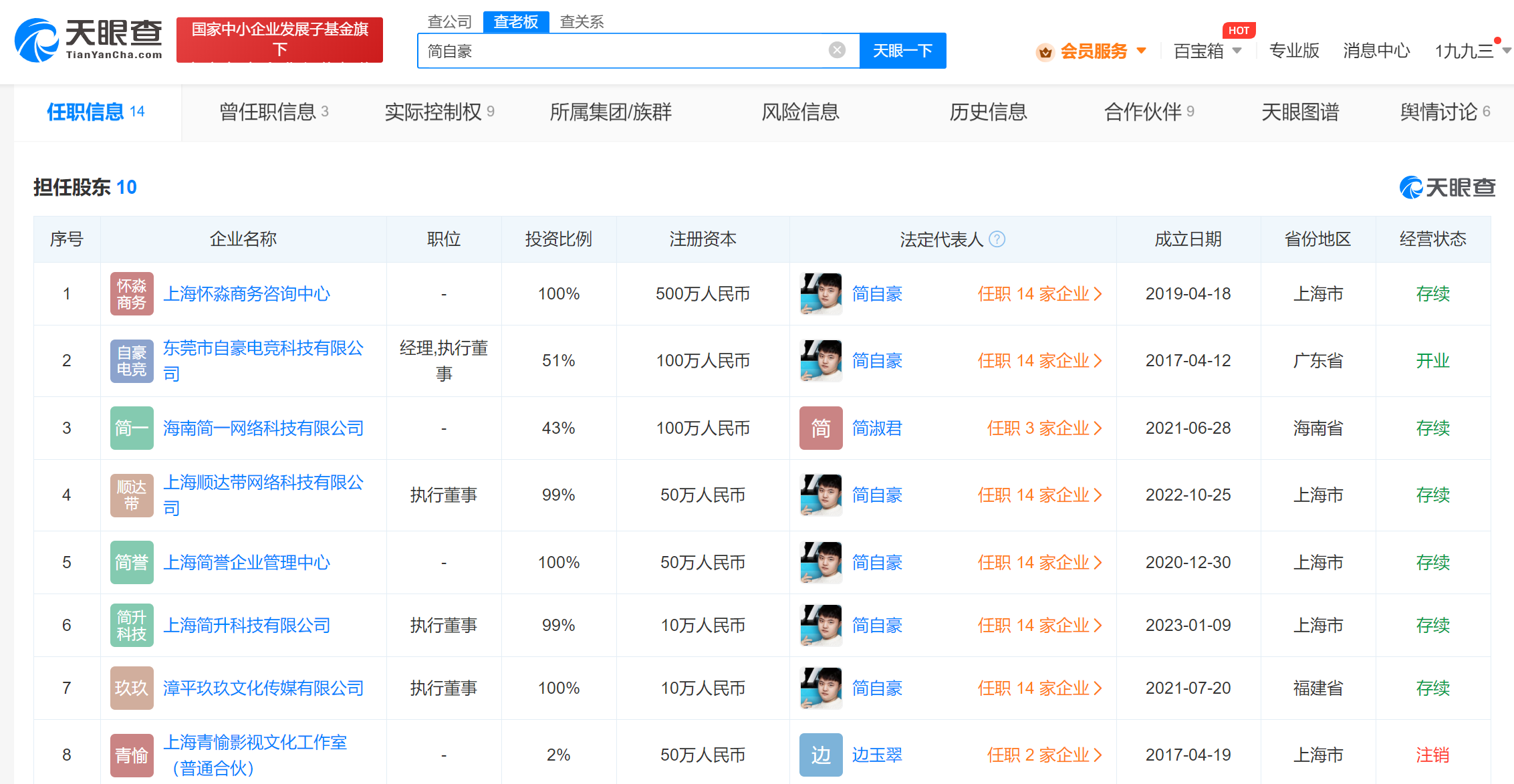Click the help icon beside 法定代表人
The image size is (1514, 784).
[x=997, y=239]
